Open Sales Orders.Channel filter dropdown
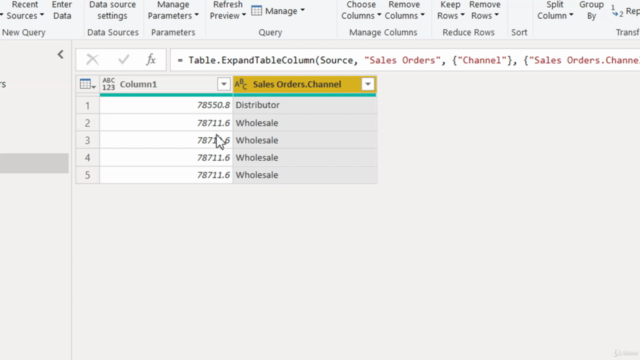The image size is (640, 360). click(x=368, y=84)
